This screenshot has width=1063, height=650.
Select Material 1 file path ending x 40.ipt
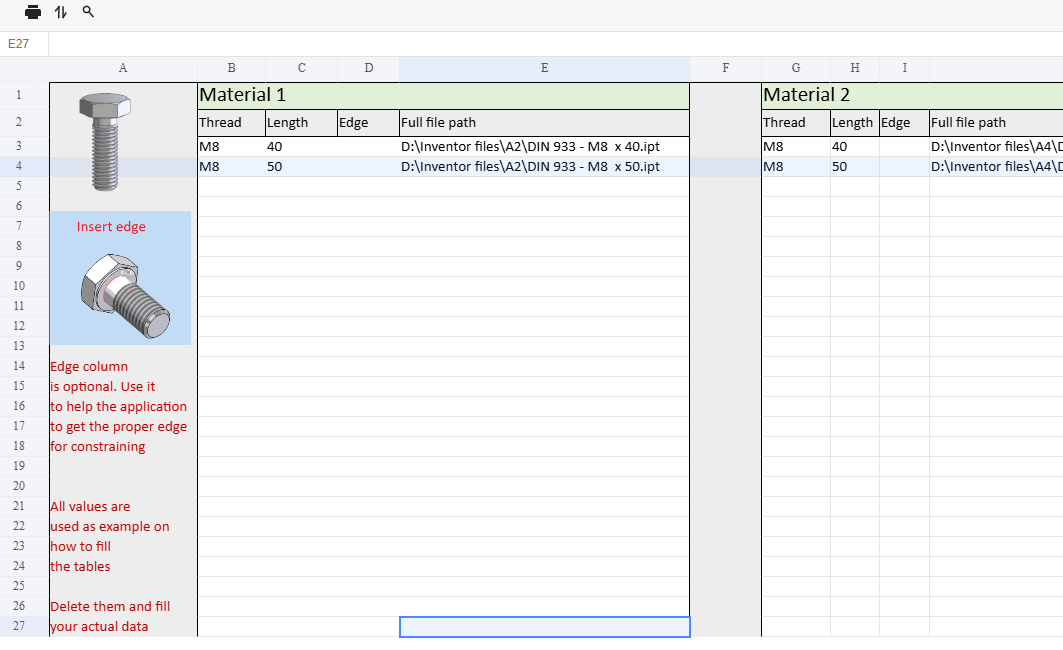530,147
